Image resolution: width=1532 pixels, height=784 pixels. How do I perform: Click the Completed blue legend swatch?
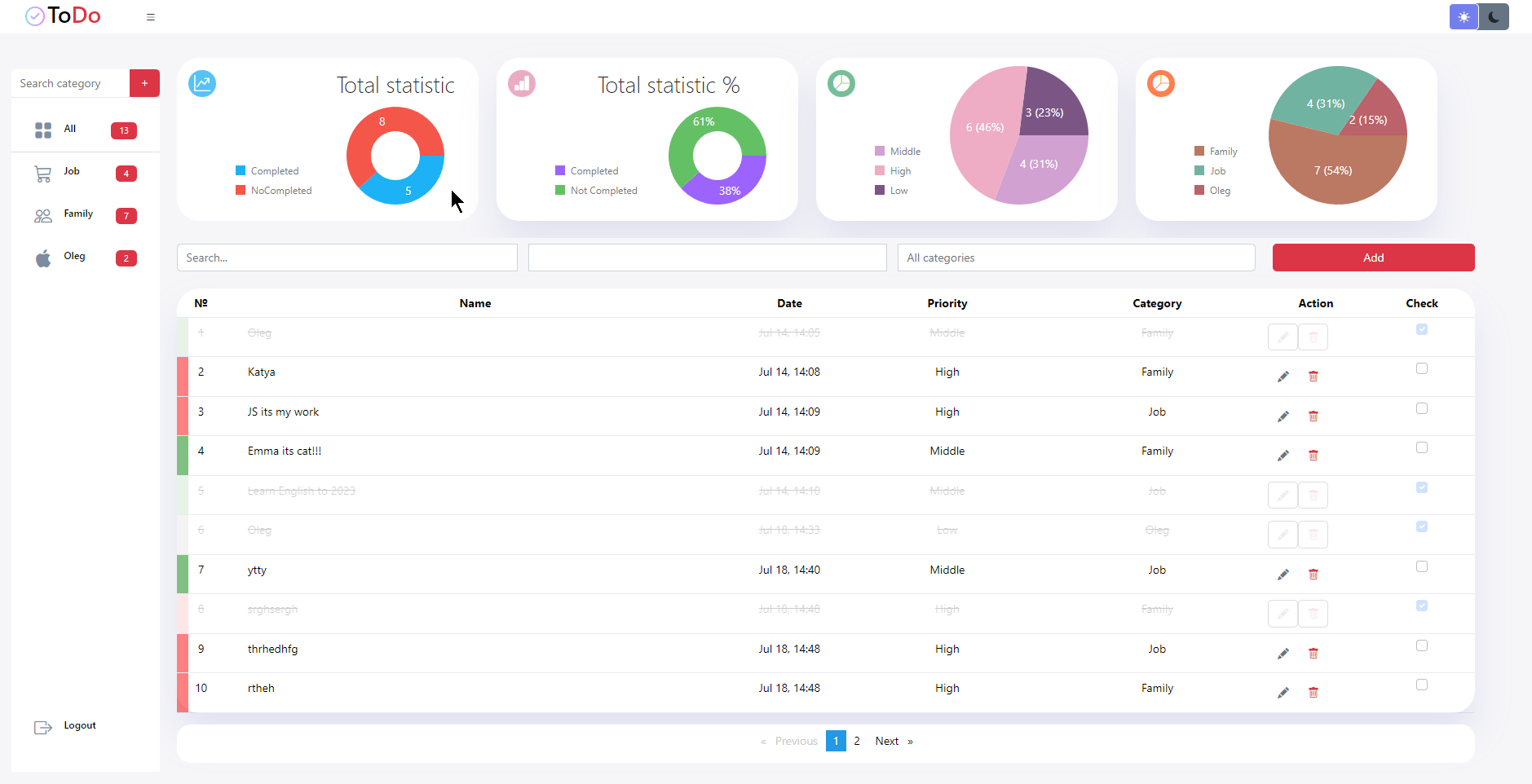point(241,170)
